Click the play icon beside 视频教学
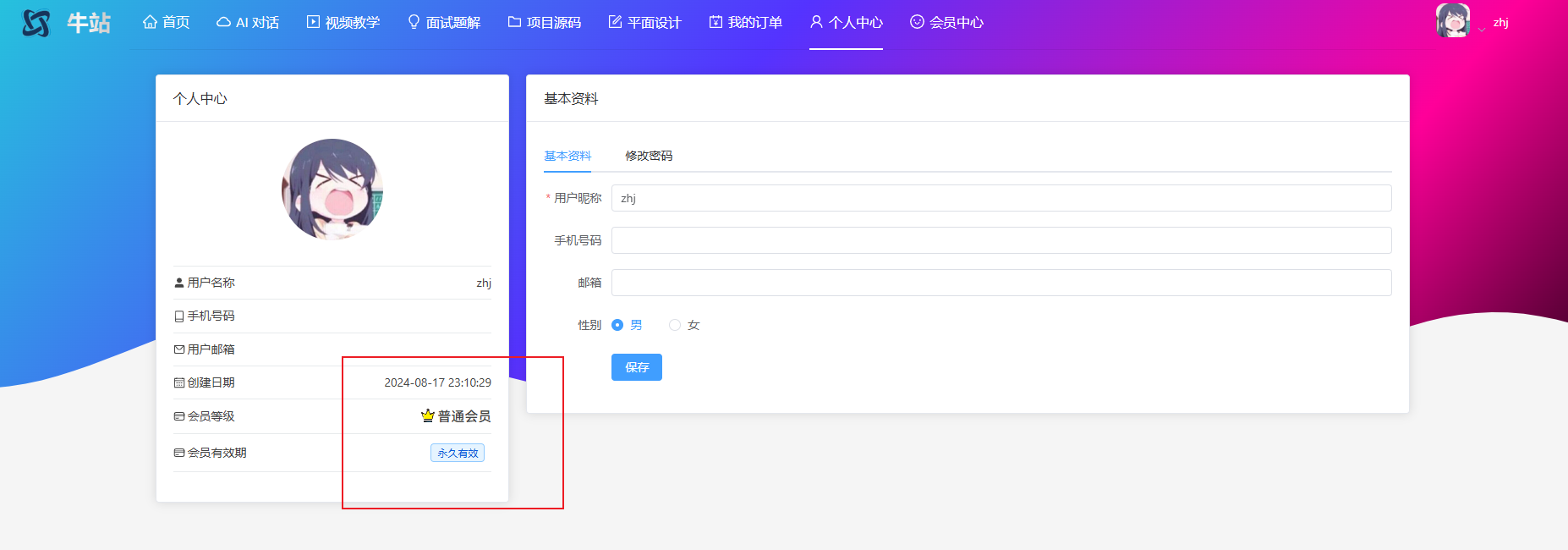Viewport: 1568px width, 550px height. 313,22
